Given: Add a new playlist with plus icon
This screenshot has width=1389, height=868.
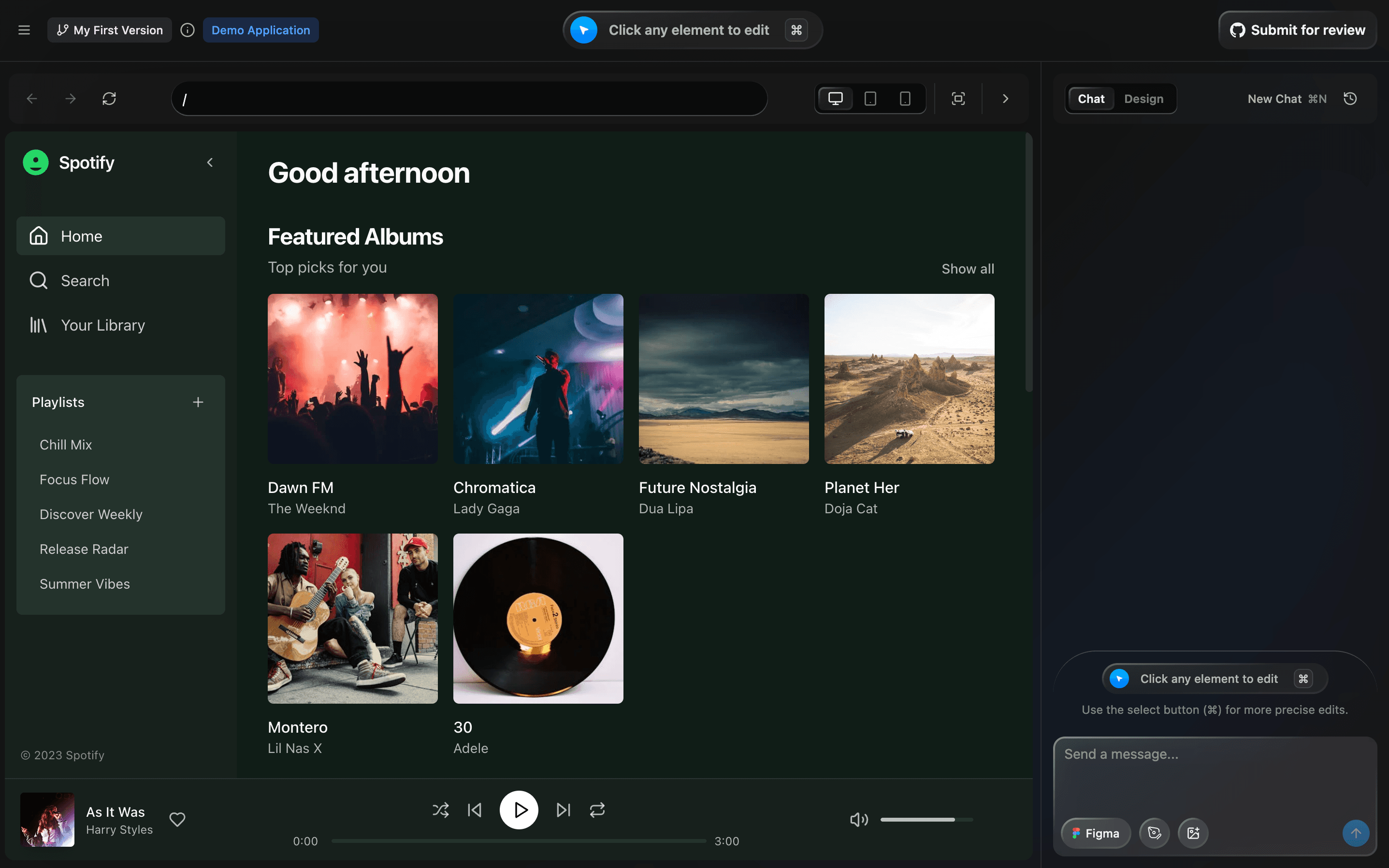Looking at the screenshot, I should (198, 403).
